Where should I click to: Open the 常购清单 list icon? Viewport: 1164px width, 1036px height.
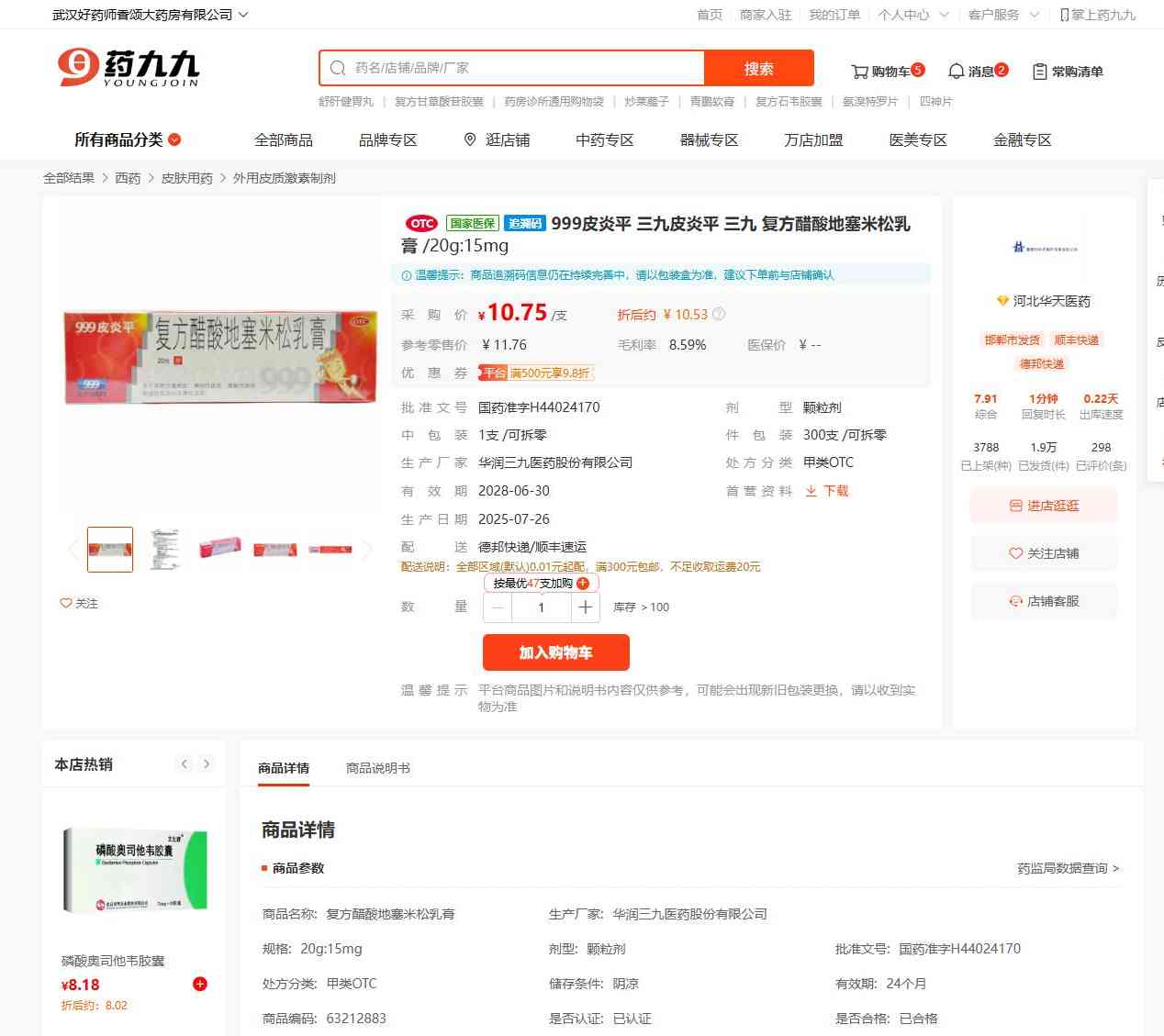pyautogui.click(x=1039, y=72)
